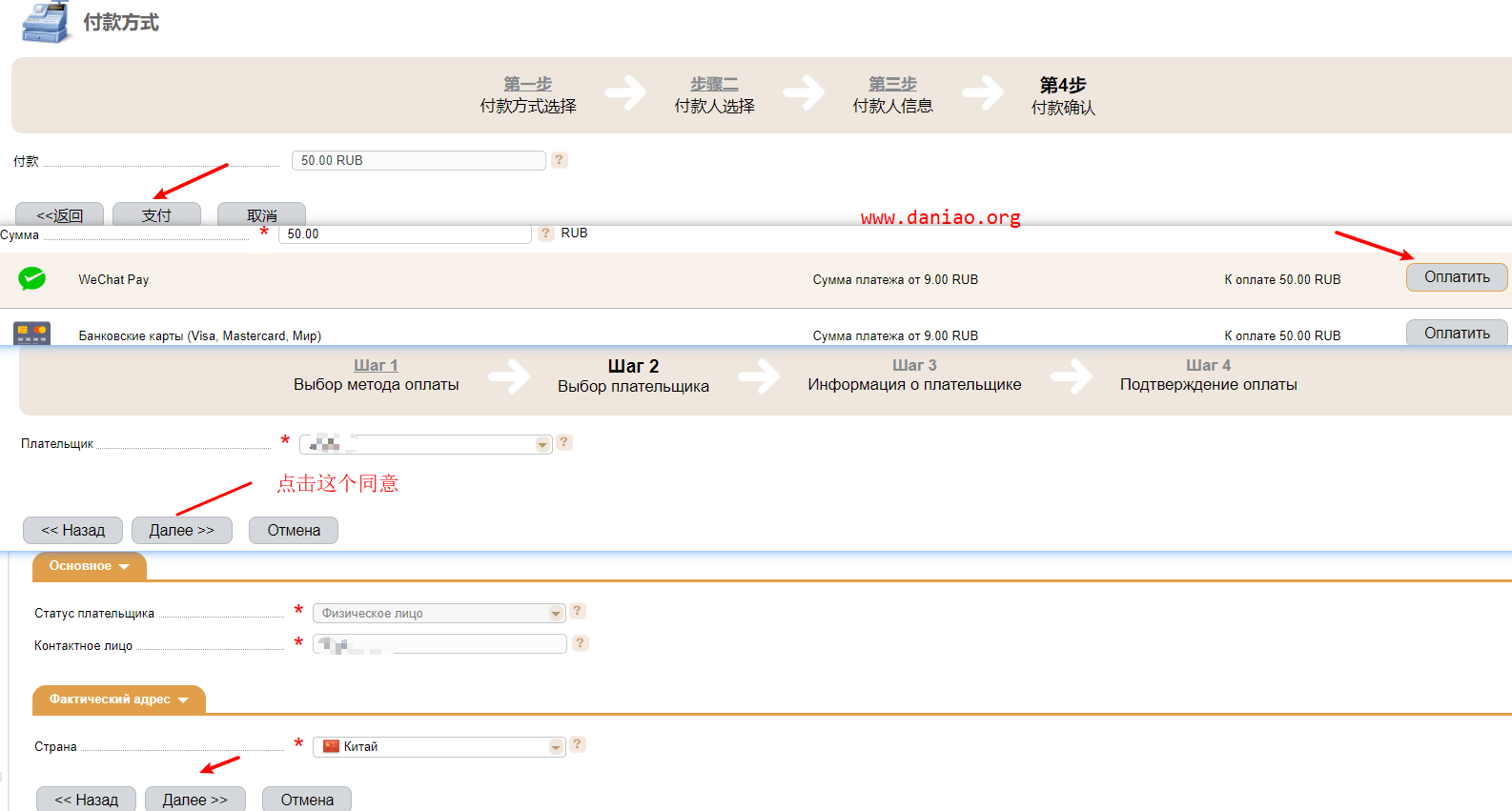Go to Шаг 1 payment method step
The width and height of the screenshot is (1512, 811).
tap(376, 365)
